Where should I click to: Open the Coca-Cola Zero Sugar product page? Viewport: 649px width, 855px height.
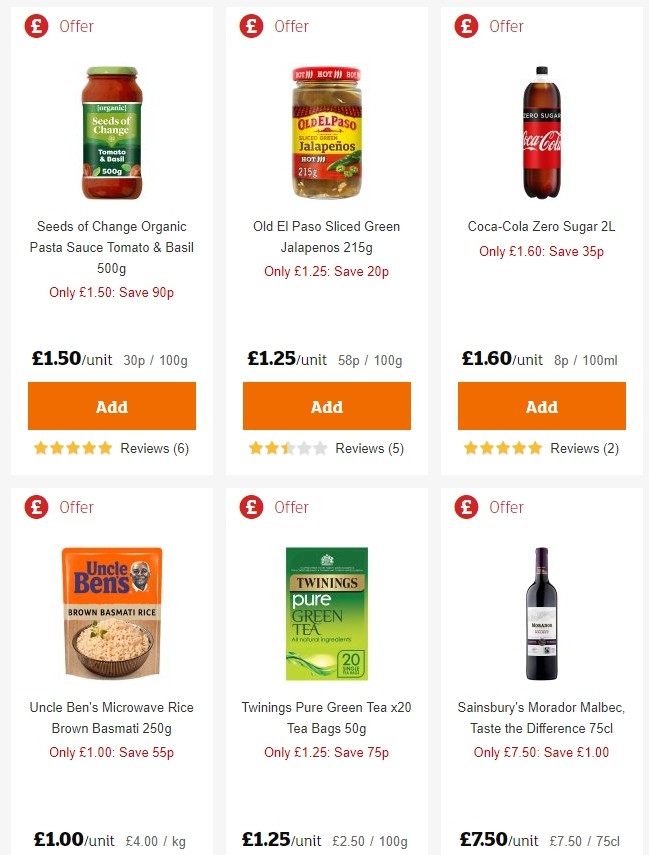tap(541, 226)
